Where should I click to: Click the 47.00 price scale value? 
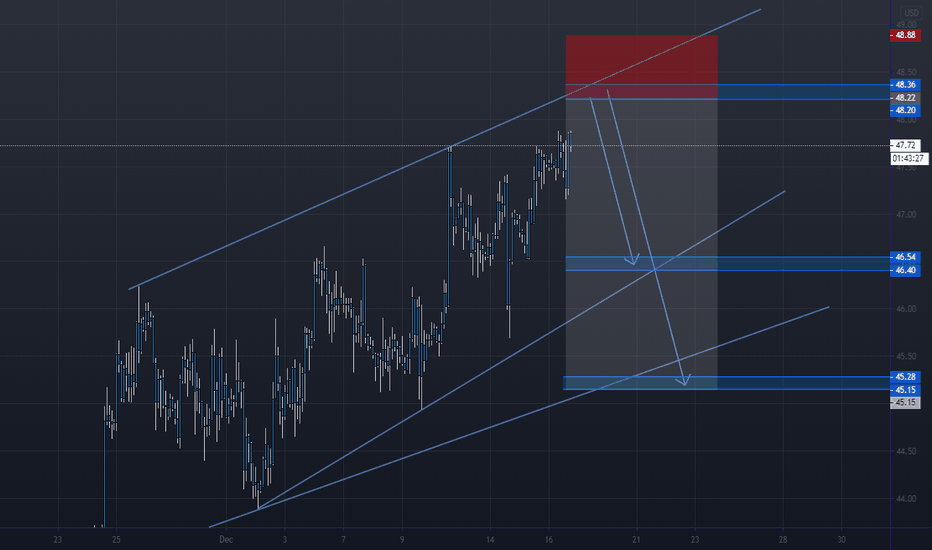[x=906, y=215]
